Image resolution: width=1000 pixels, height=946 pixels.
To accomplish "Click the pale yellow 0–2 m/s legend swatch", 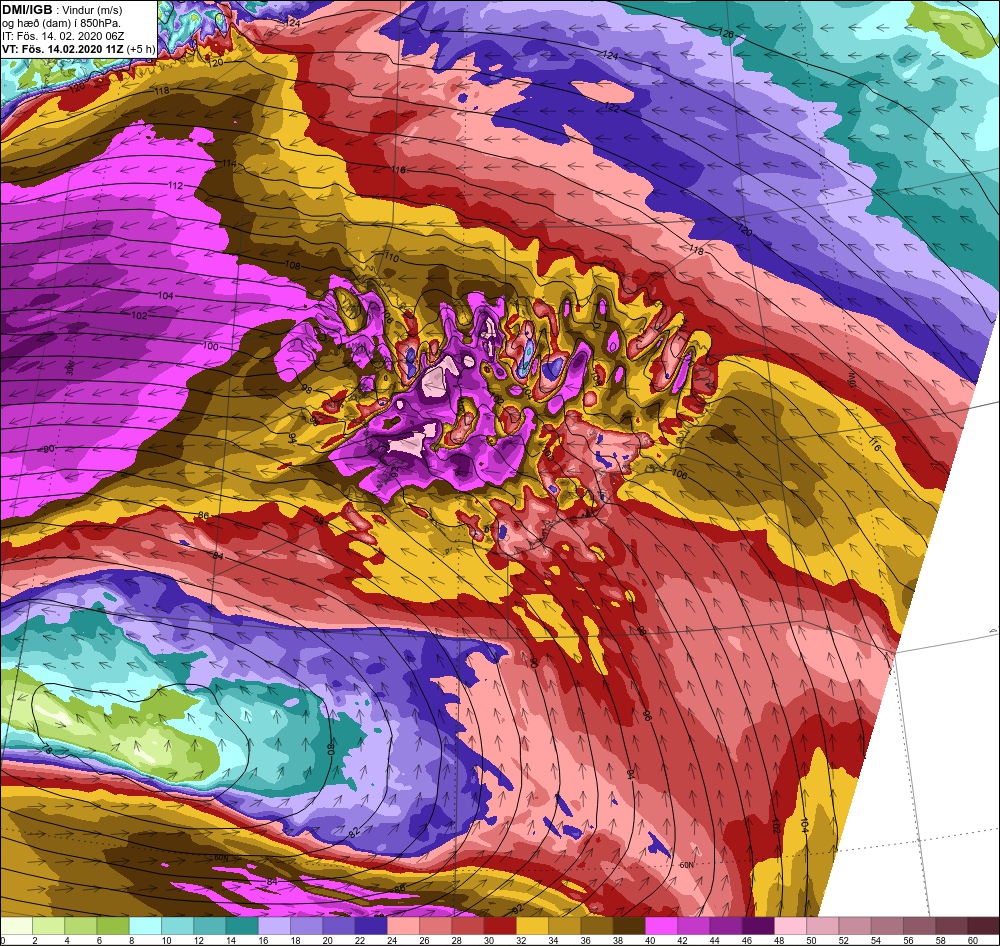I will [x=17, y=926].
